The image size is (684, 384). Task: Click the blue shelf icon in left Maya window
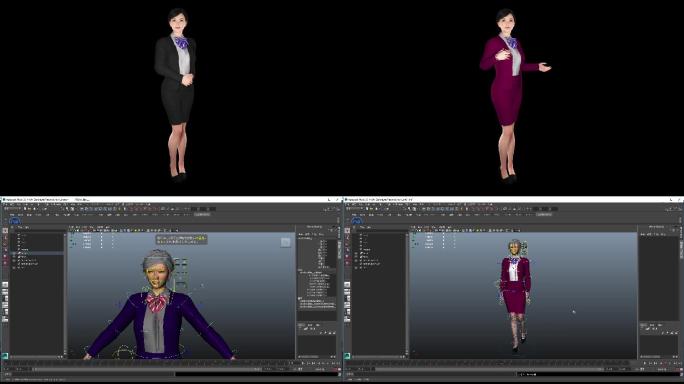coord(15,221)
